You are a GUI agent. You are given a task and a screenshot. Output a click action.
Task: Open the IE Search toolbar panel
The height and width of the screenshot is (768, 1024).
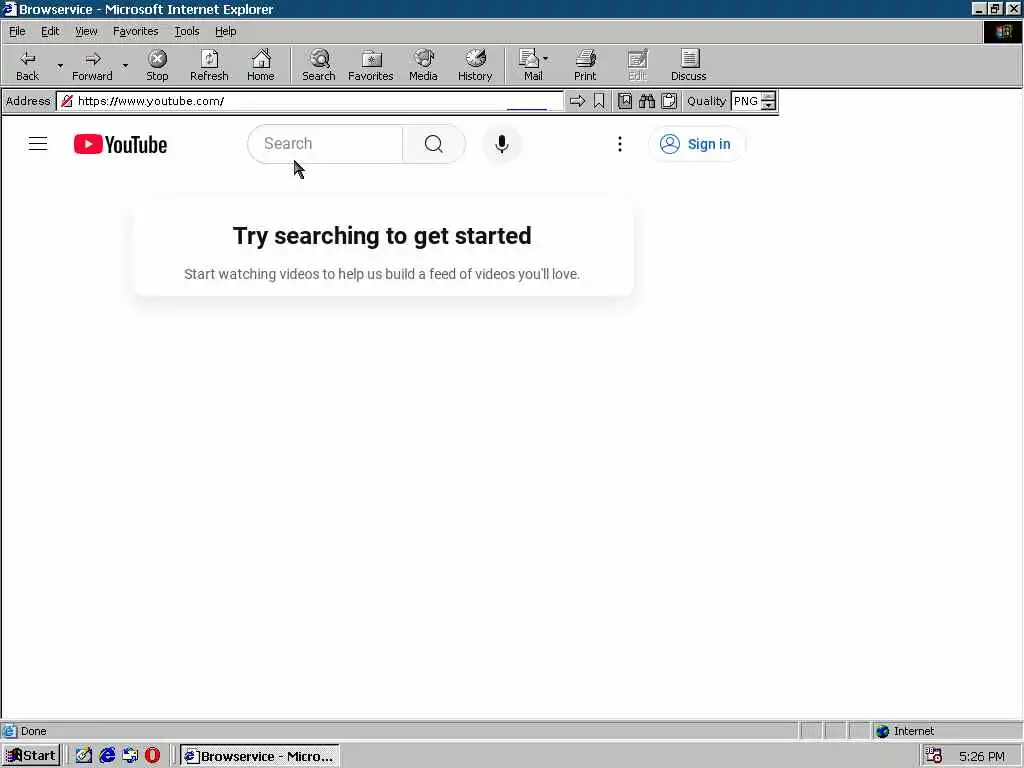point(319,65)
